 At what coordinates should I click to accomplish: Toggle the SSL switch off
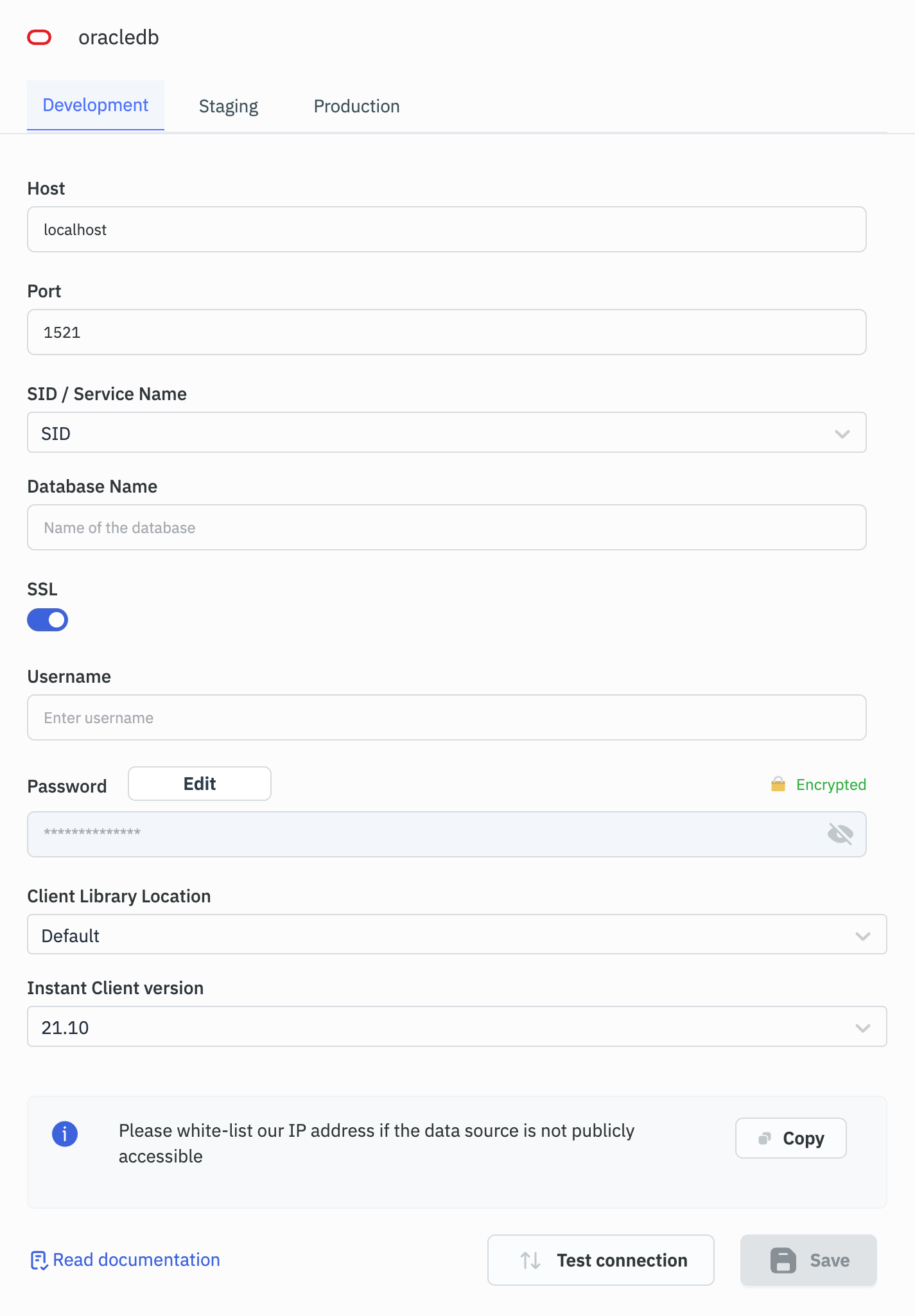pyautogui.click(x=48, y=620)
